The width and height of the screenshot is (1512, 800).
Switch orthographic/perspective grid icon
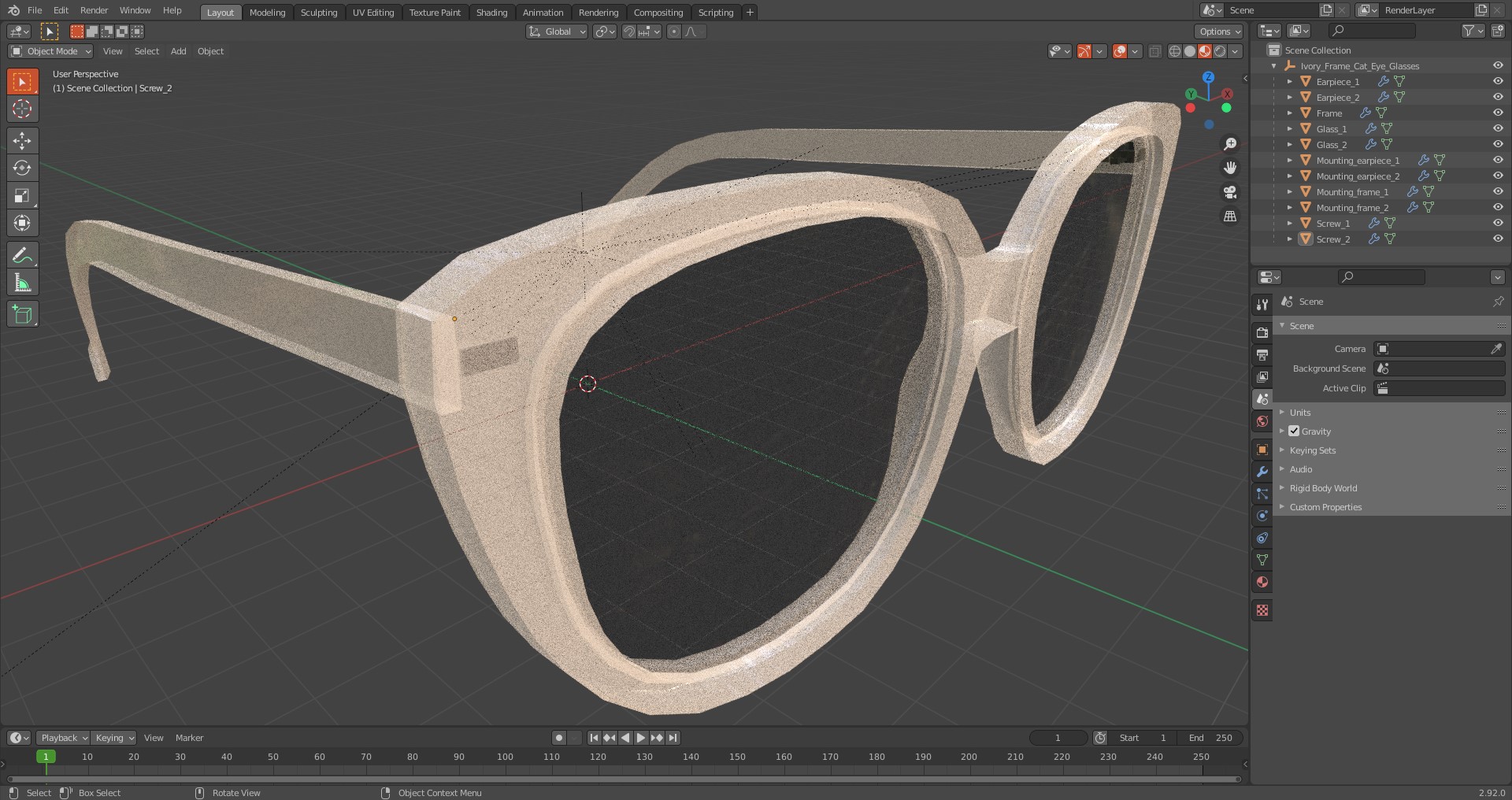click(1229, 216)
